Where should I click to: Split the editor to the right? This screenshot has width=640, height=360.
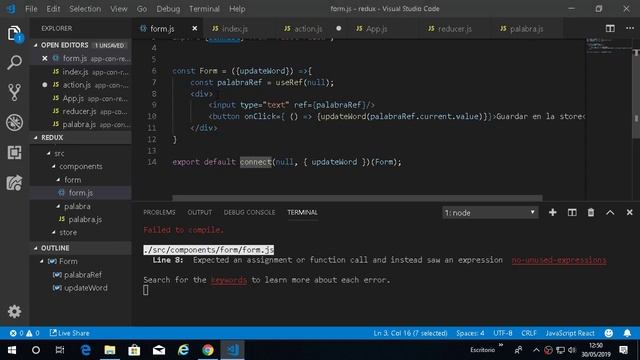[x=610, y=28]
